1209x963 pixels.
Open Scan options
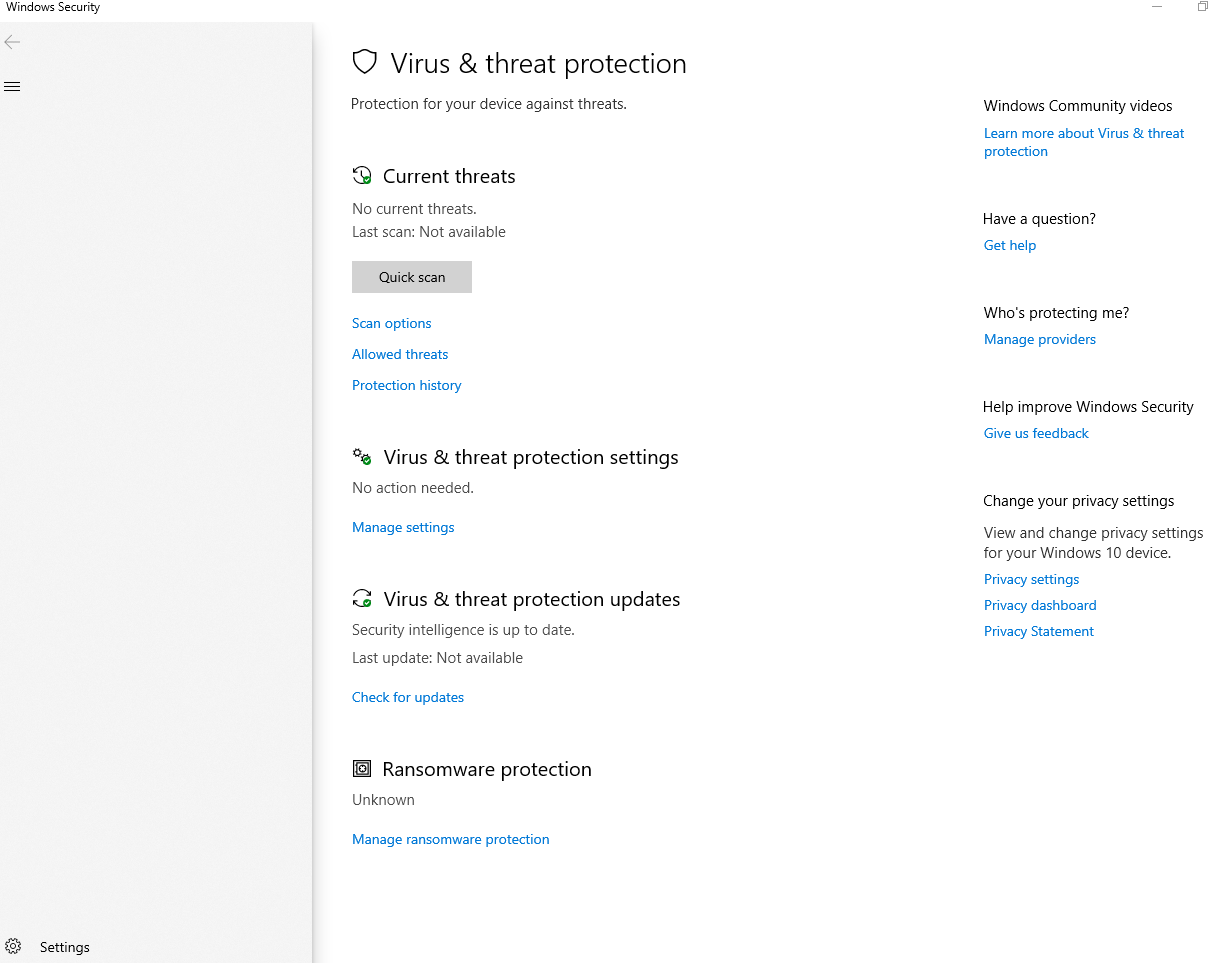click(392, 323)
